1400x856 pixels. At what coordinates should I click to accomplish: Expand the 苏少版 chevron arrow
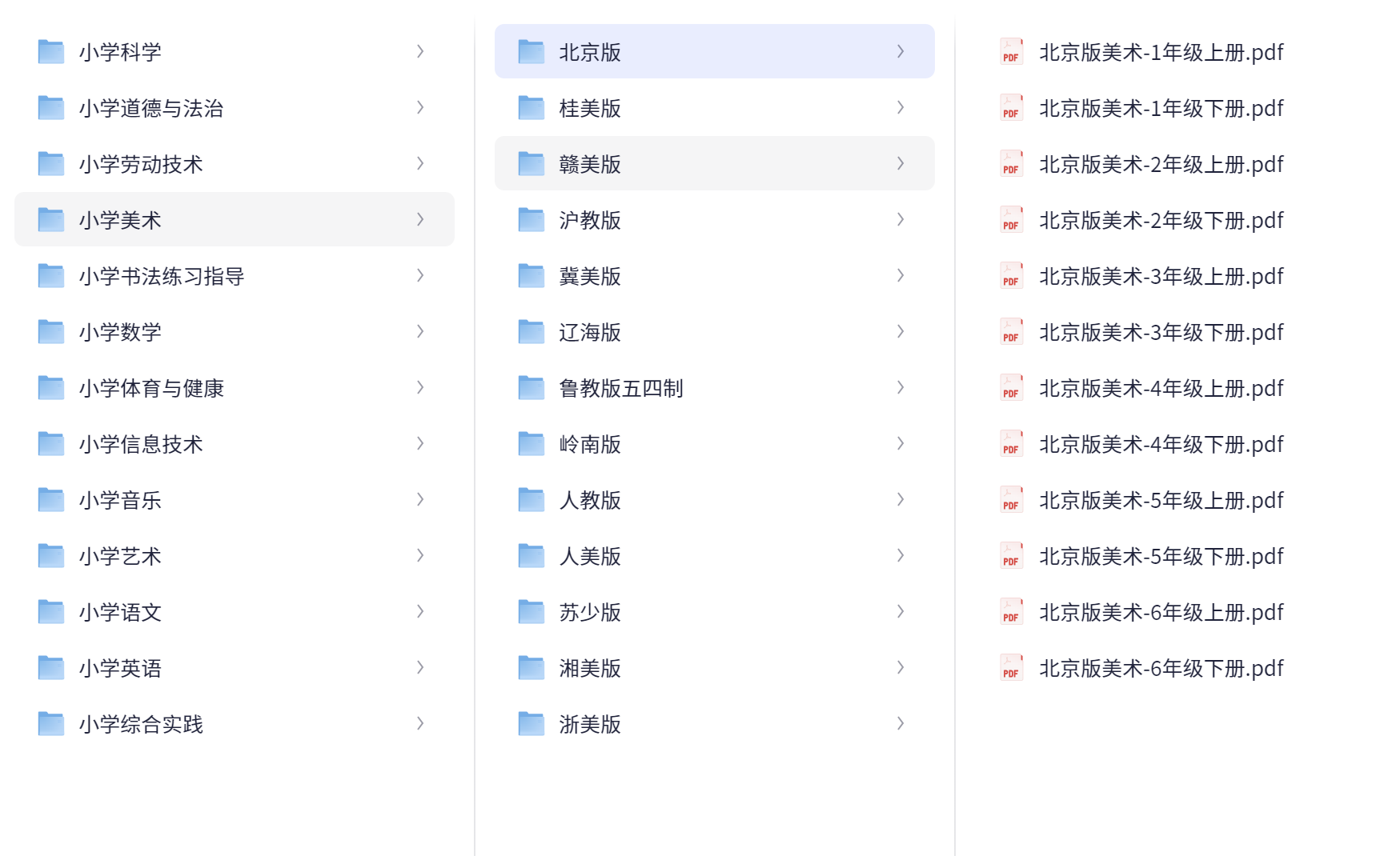901,611
